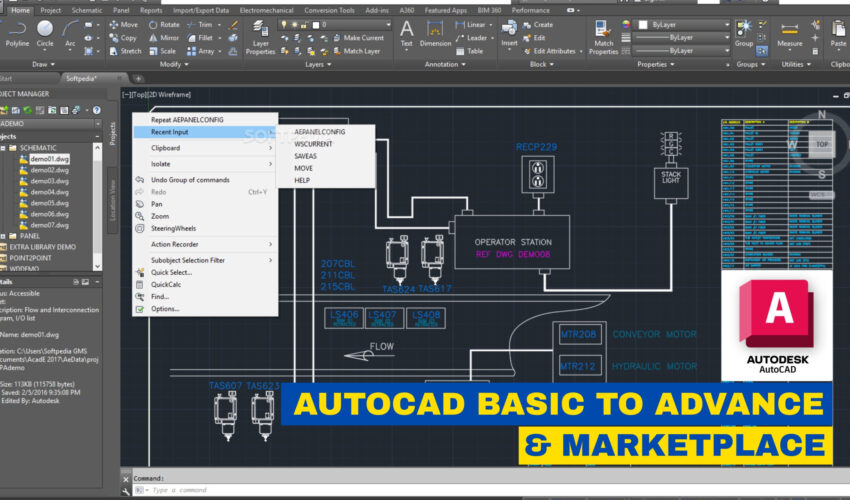850x500 pixels.
Task: Click the Leader button
Action: point(471,38)
